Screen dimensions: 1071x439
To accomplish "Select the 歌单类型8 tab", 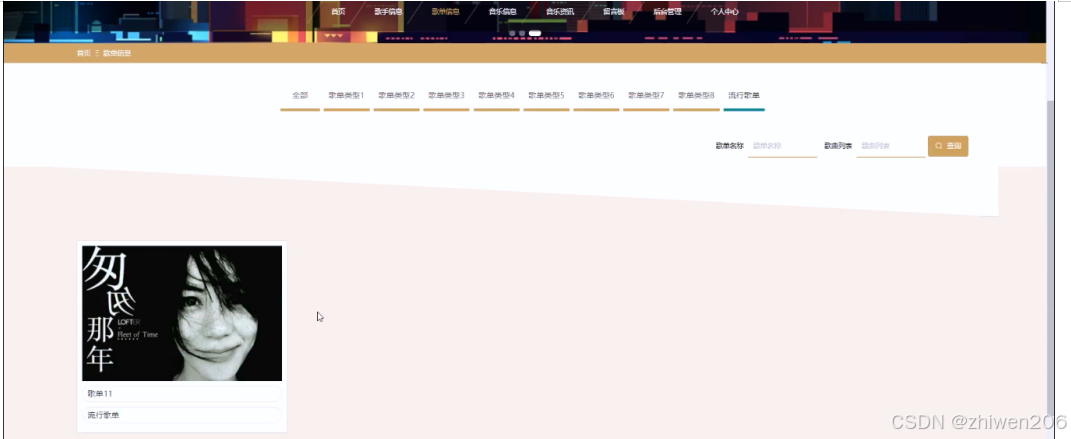I will pos(696,96).
